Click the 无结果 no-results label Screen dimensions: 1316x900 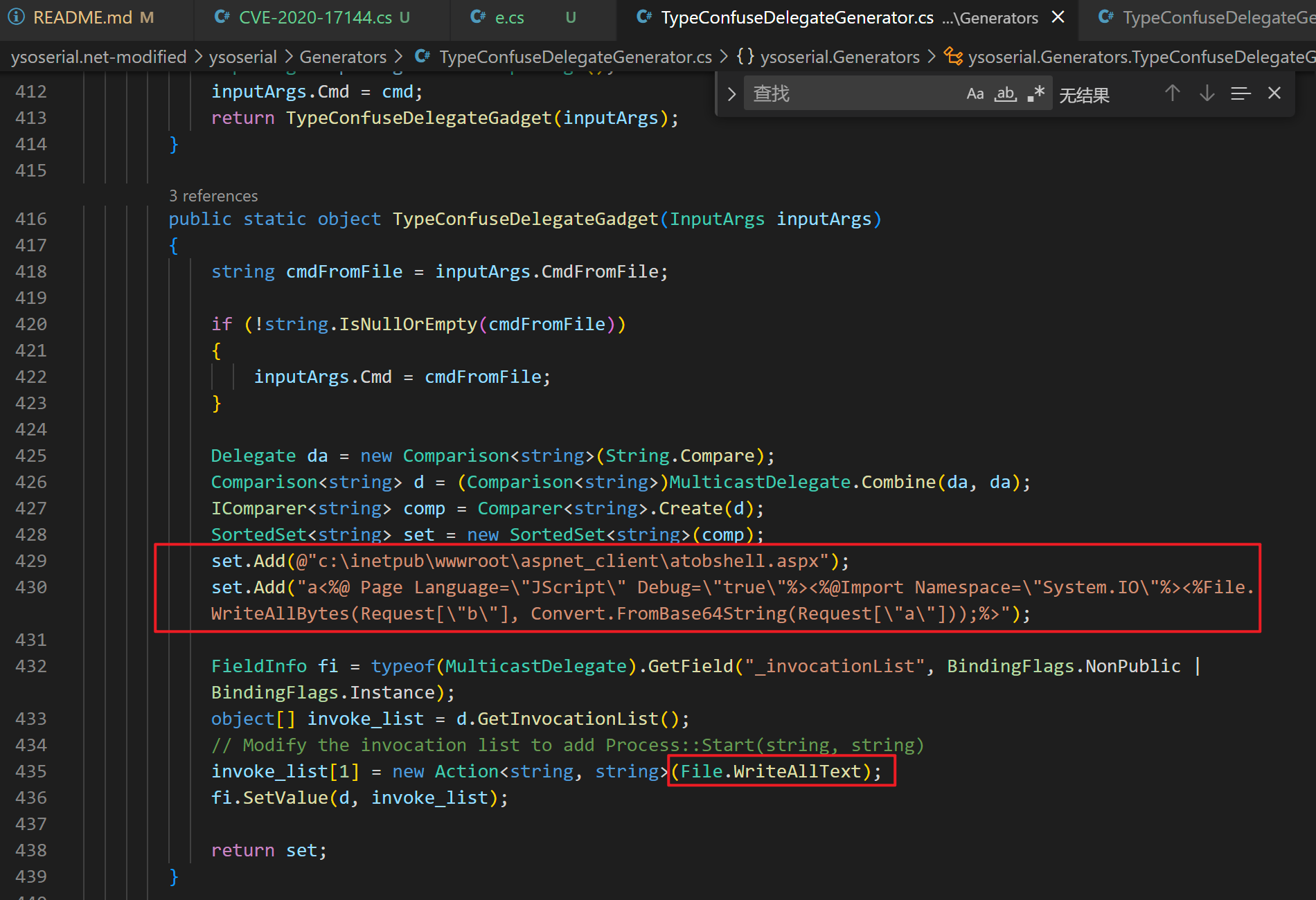(1084, 94)
